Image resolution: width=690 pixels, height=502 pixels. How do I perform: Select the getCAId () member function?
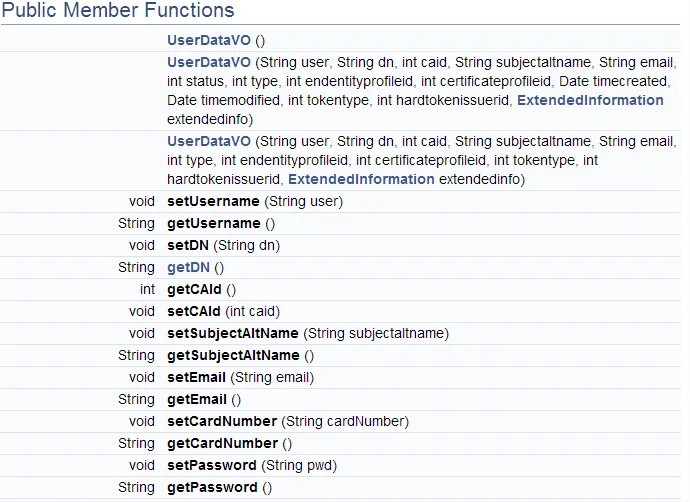[194, 289]
